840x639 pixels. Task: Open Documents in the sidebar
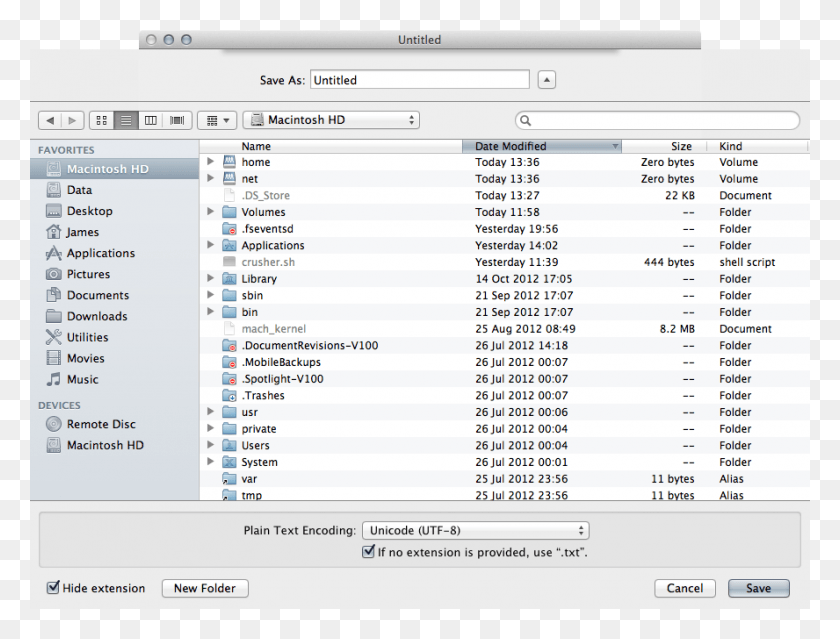point(115,295)
